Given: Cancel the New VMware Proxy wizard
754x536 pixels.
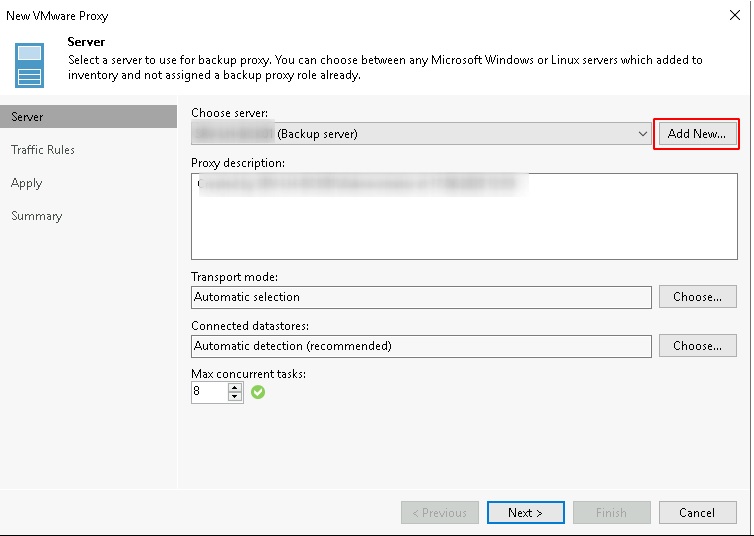Looking at the screenshot, I should pyautogui.click(x=697, y=512).
